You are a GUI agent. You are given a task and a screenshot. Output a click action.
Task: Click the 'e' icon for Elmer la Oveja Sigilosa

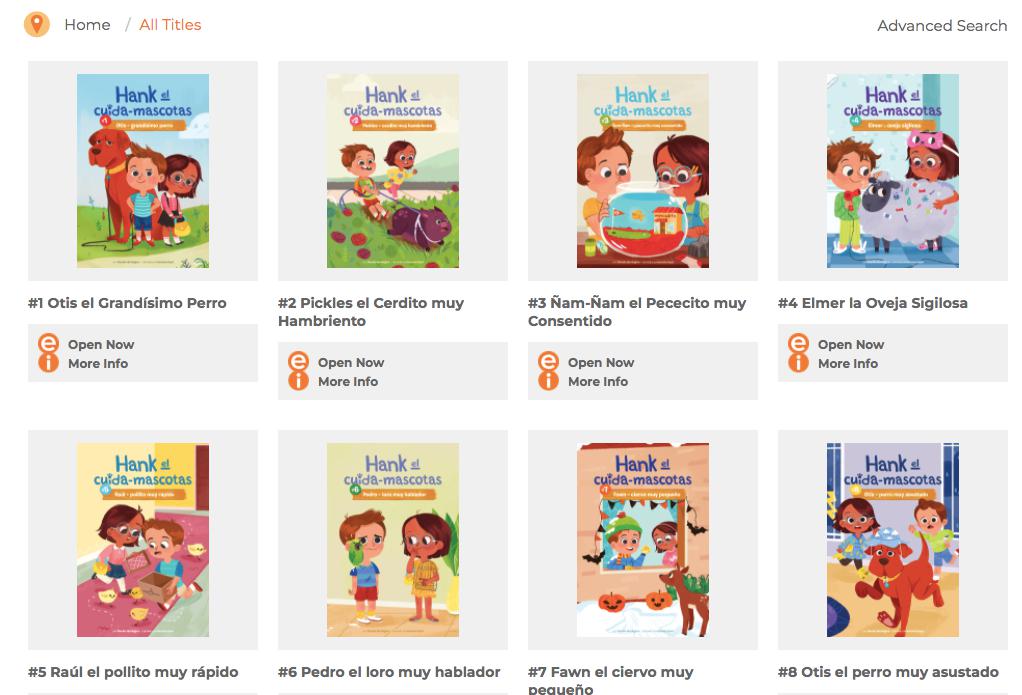[798, 343]
